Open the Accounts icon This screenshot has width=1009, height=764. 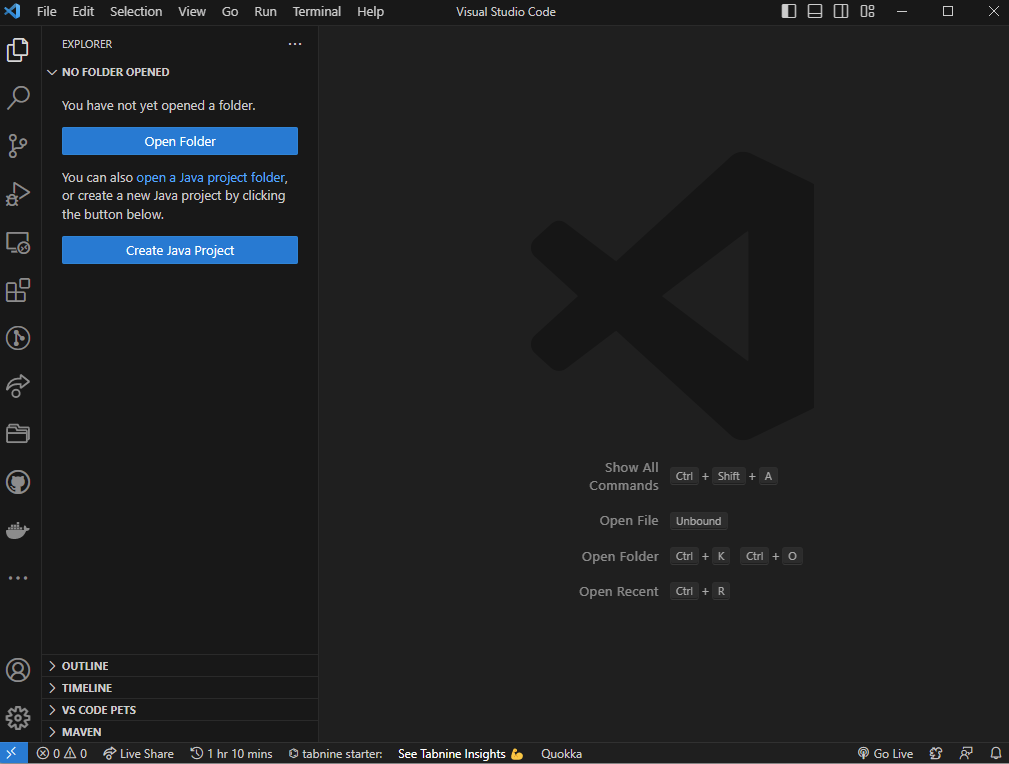click(18, 670)
